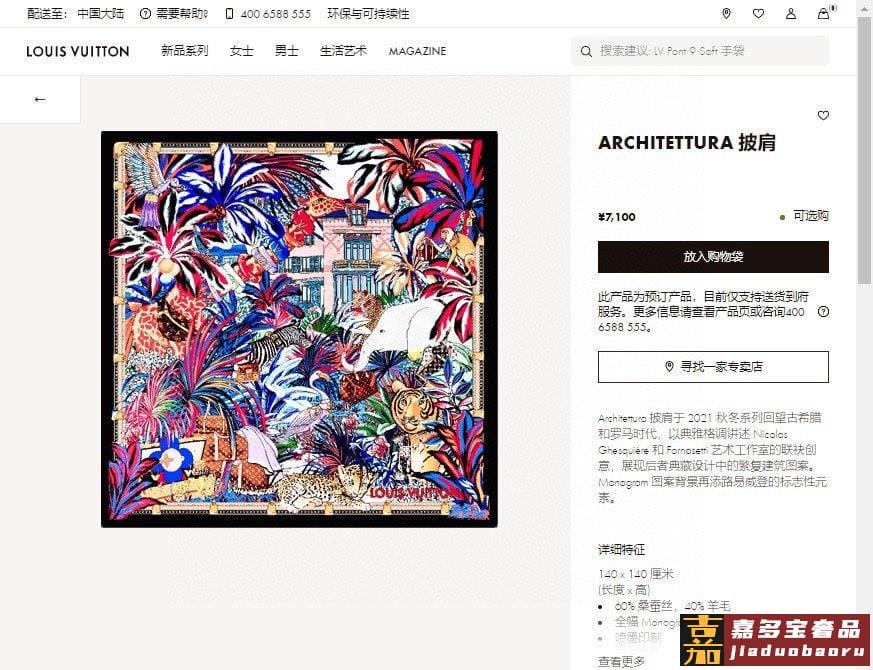Change delivery region 中国大陆
The width and height of the screenshot is (873, 670).
click(x=101, y=14)
